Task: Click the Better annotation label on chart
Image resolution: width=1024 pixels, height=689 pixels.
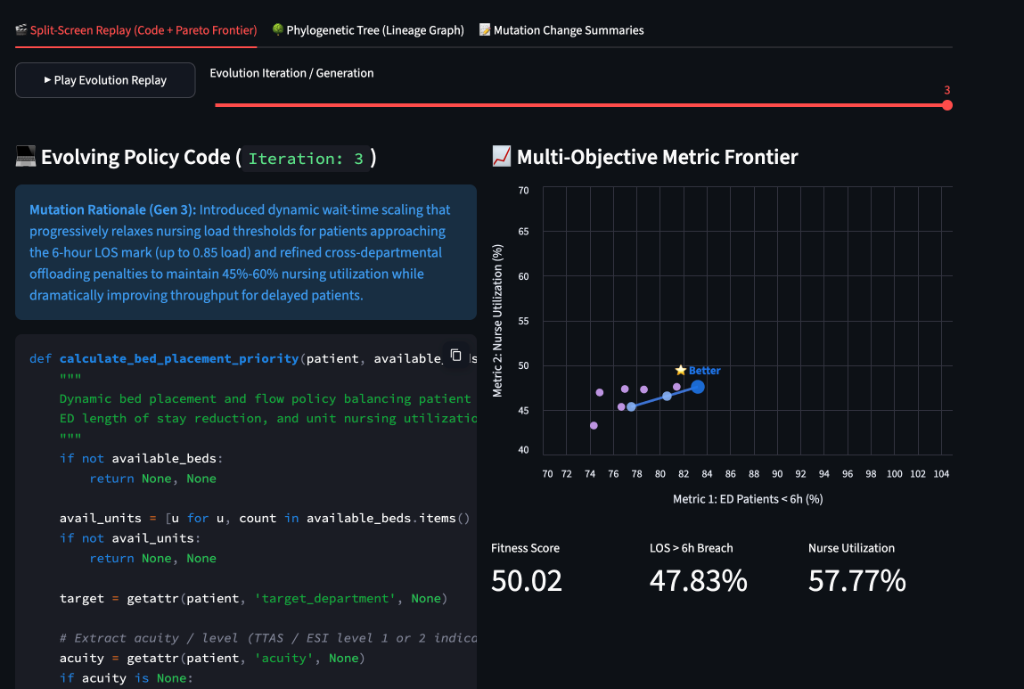Action: tap(705, 370)
